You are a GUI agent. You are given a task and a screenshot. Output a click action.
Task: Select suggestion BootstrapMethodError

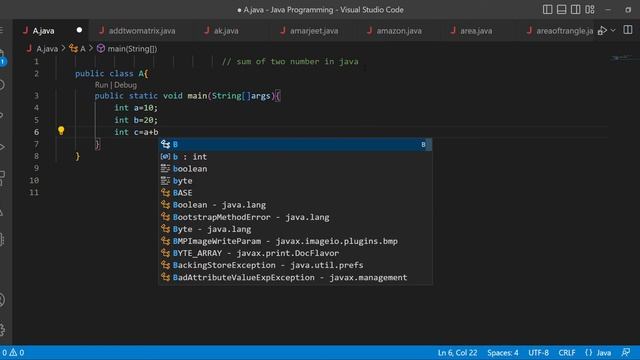coord(295,217)
